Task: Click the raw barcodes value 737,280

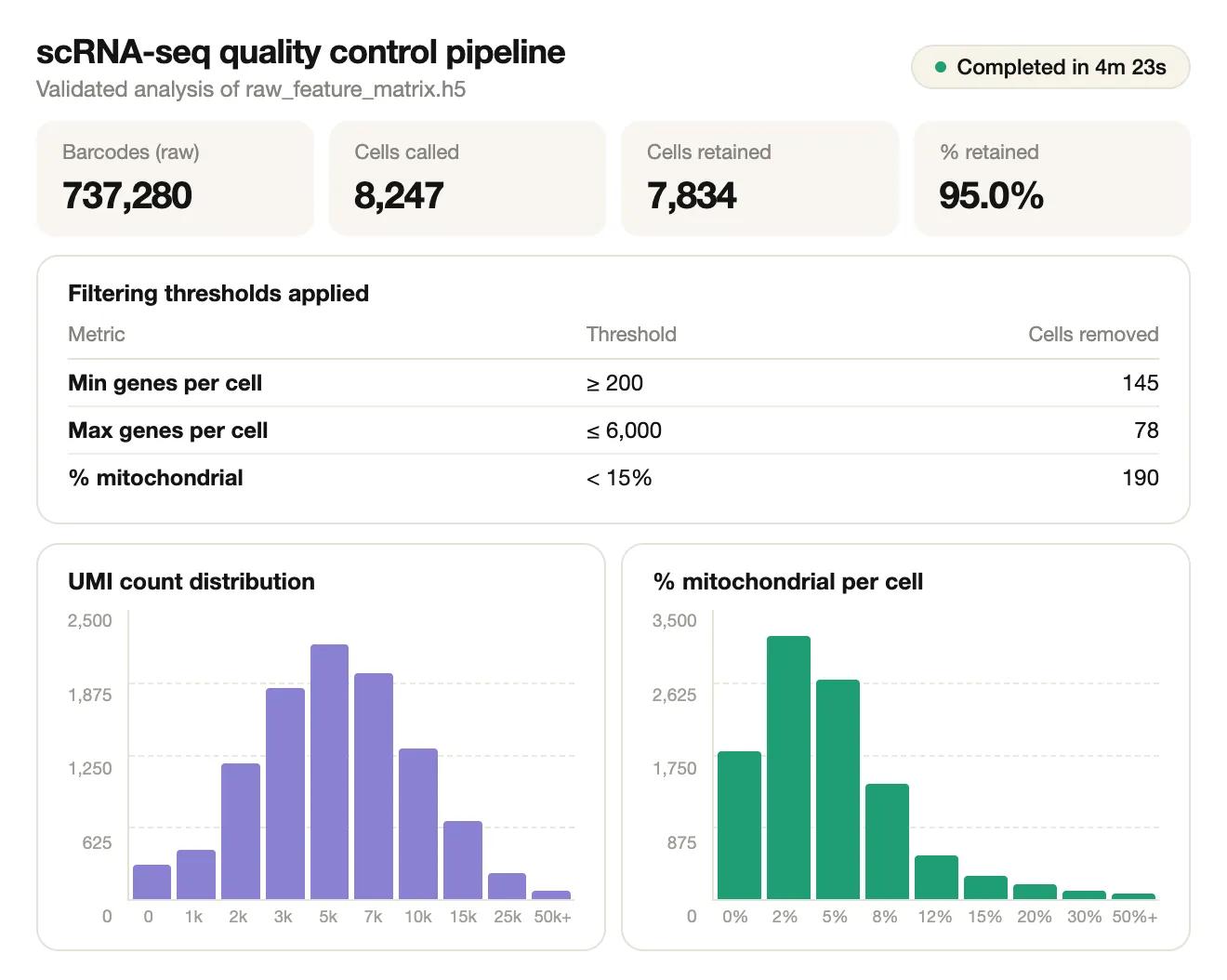Action: [x=127, y=195]
